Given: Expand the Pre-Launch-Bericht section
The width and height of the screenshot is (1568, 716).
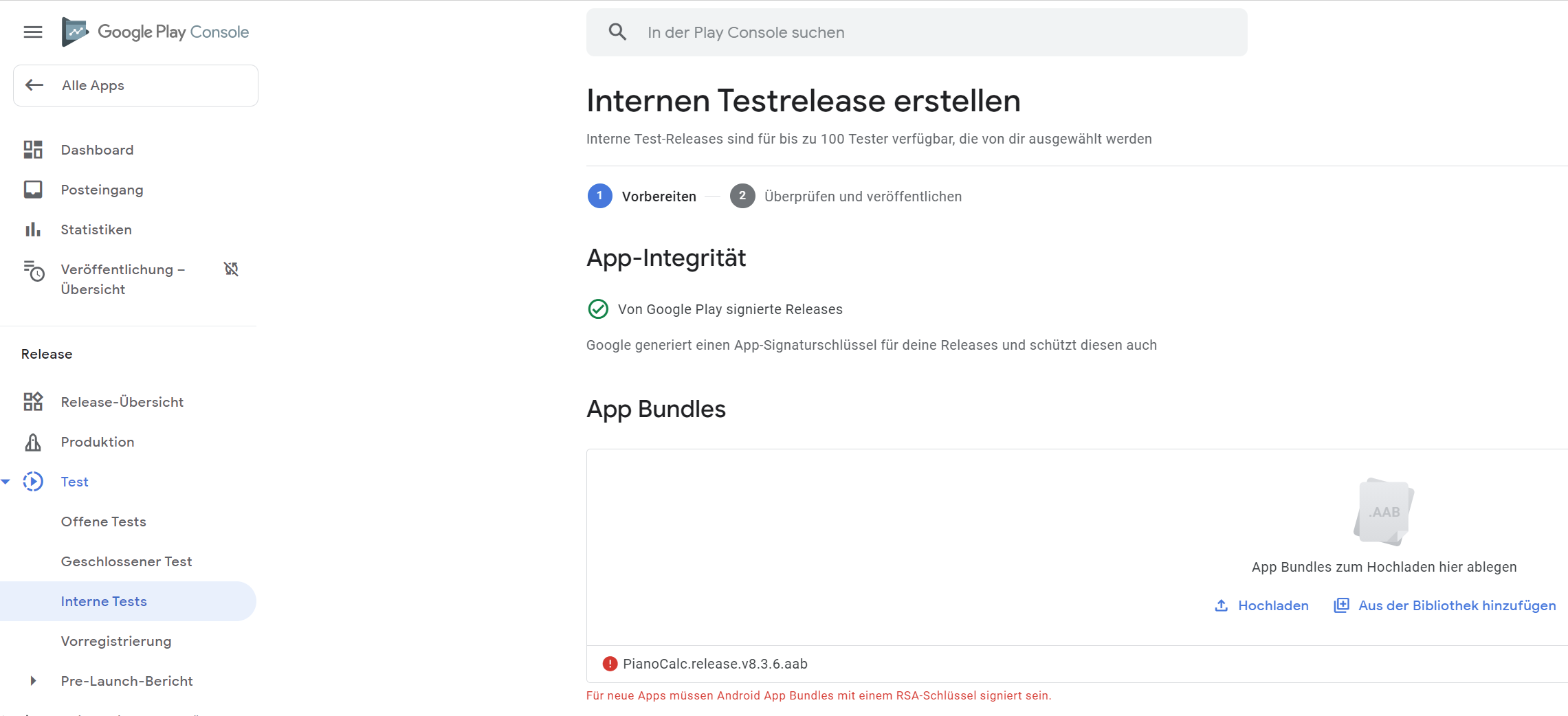Looking at the screenshot, I should coord(33,681).
